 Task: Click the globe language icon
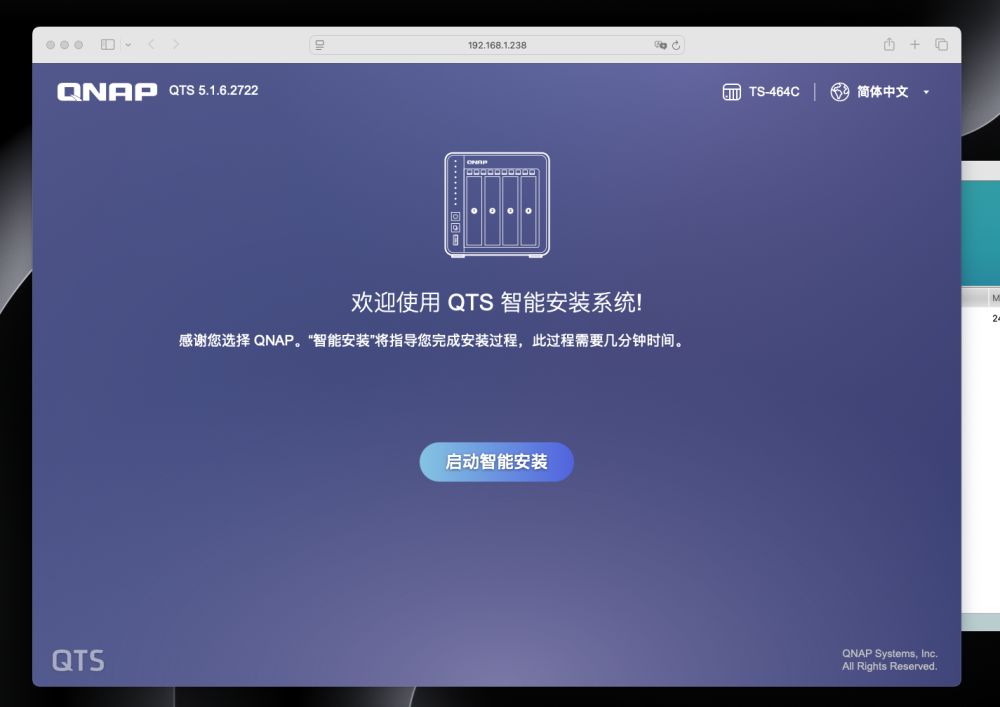click(x=839, y=92)
